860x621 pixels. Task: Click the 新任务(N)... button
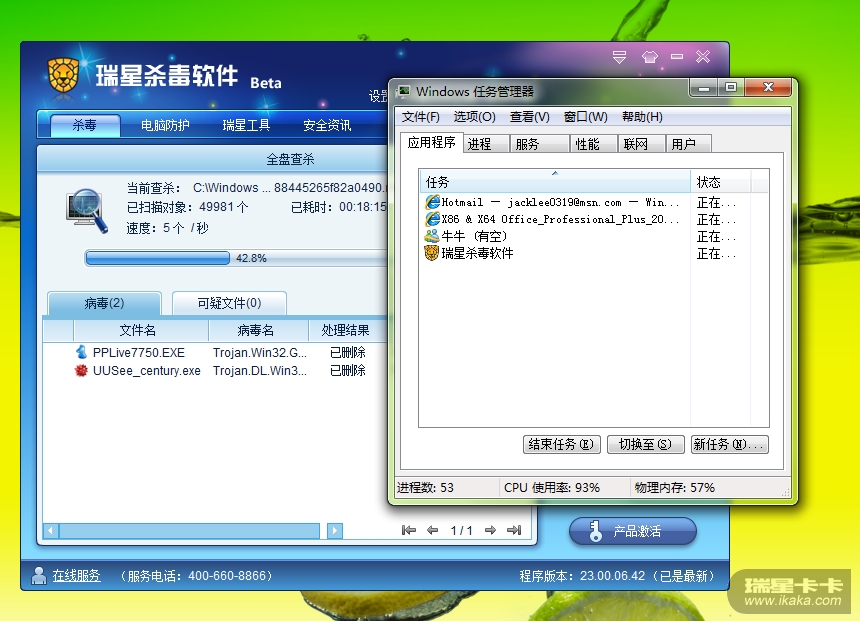[x=729, y=444]
